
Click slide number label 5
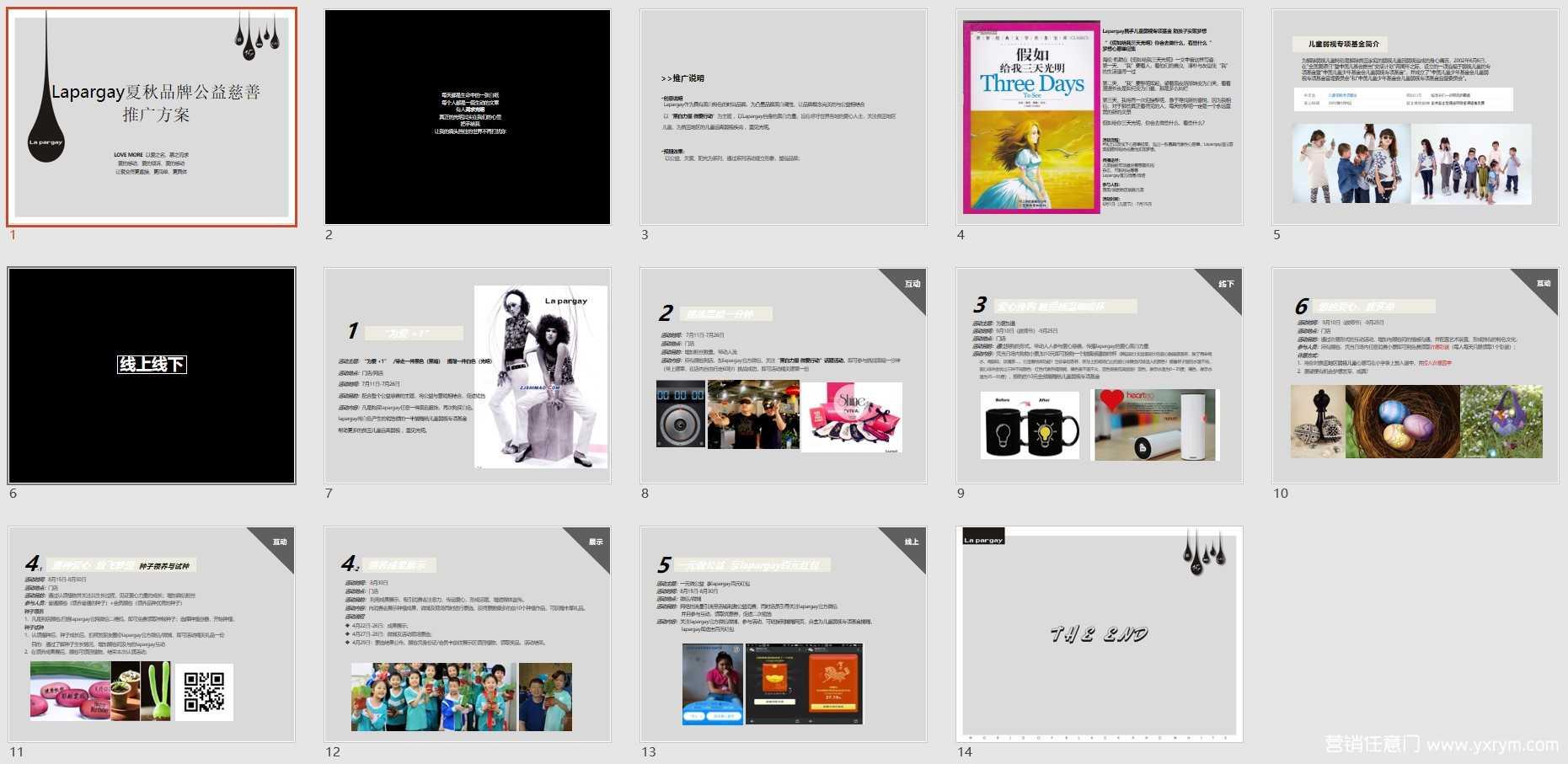coord(1276,235)
